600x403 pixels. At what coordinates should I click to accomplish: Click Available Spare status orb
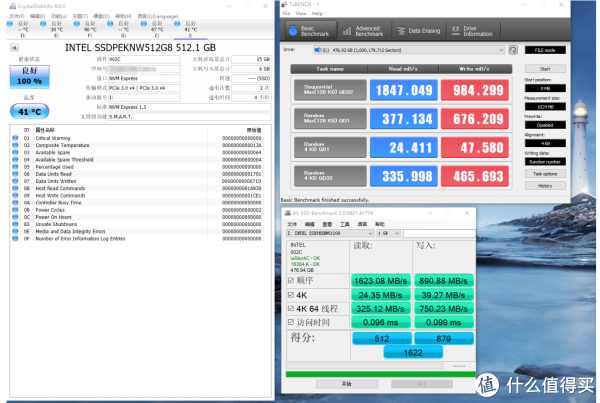tap(15, 152)
